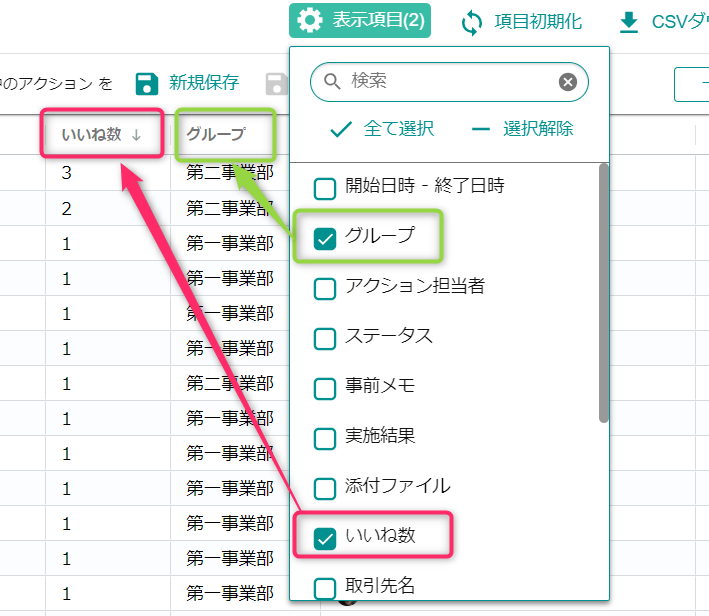Click the checkmark icon for select all
Screen dimensions: 709x616
pos(341,129)
